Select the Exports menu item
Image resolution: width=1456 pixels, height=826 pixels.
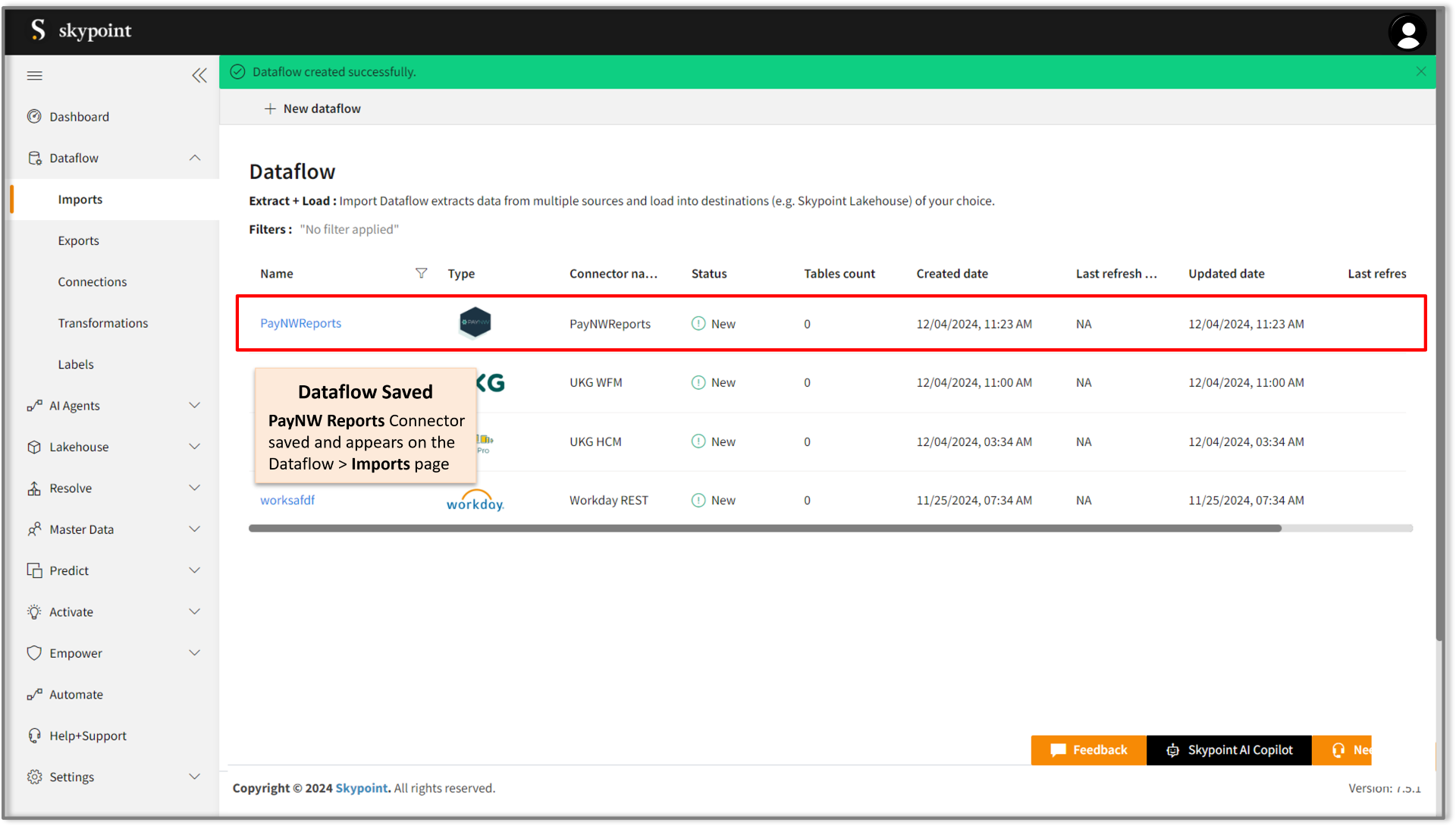point(77,240)
